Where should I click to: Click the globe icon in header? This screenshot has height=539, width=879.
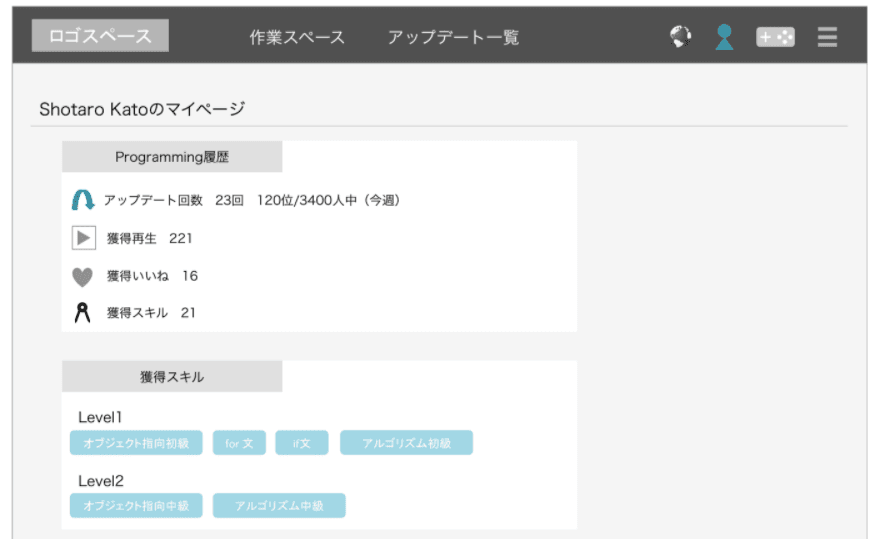[681, 37]
